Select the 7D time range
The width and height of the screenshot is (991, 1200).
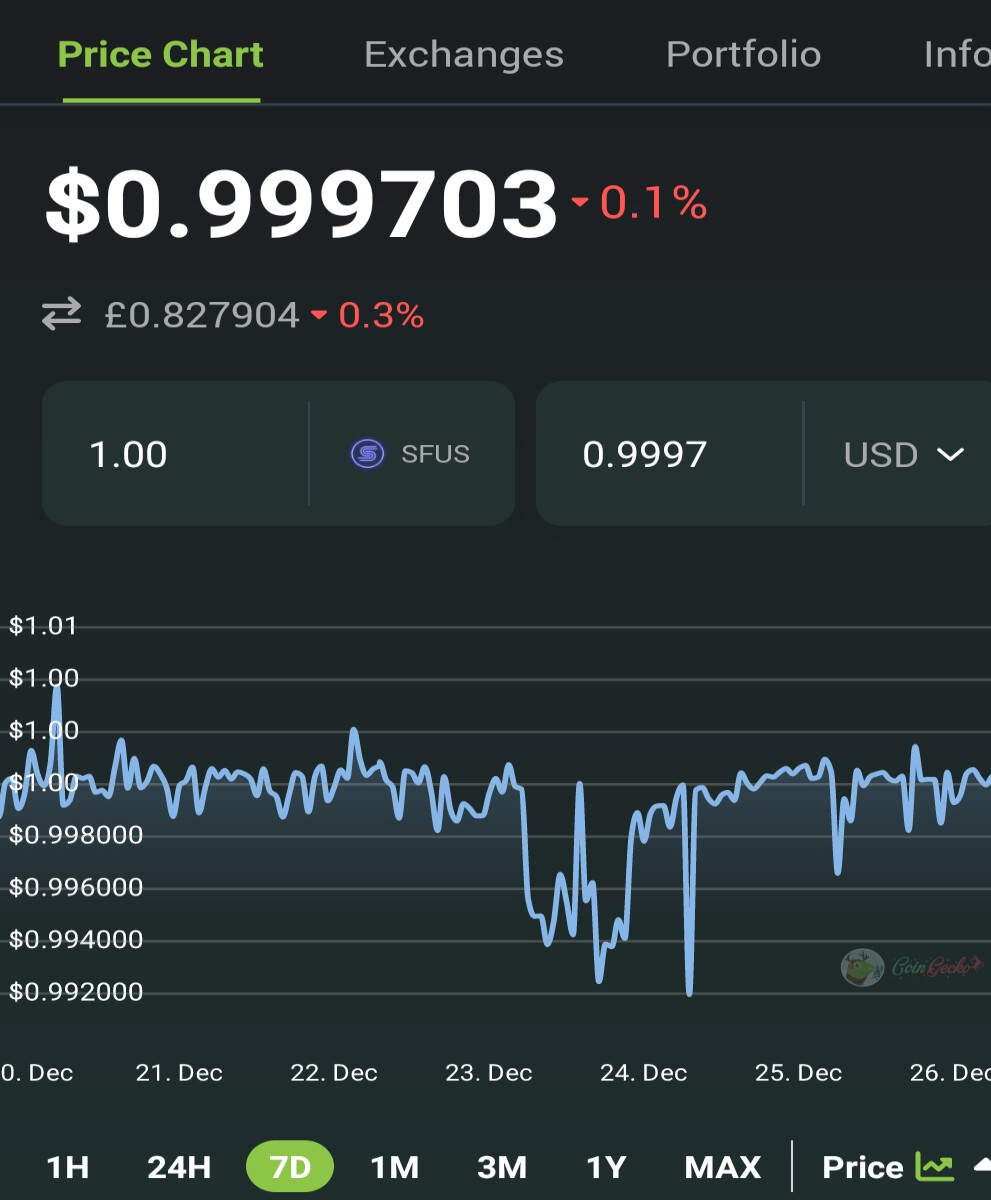pyautogui.click(x=290, y=1166)
